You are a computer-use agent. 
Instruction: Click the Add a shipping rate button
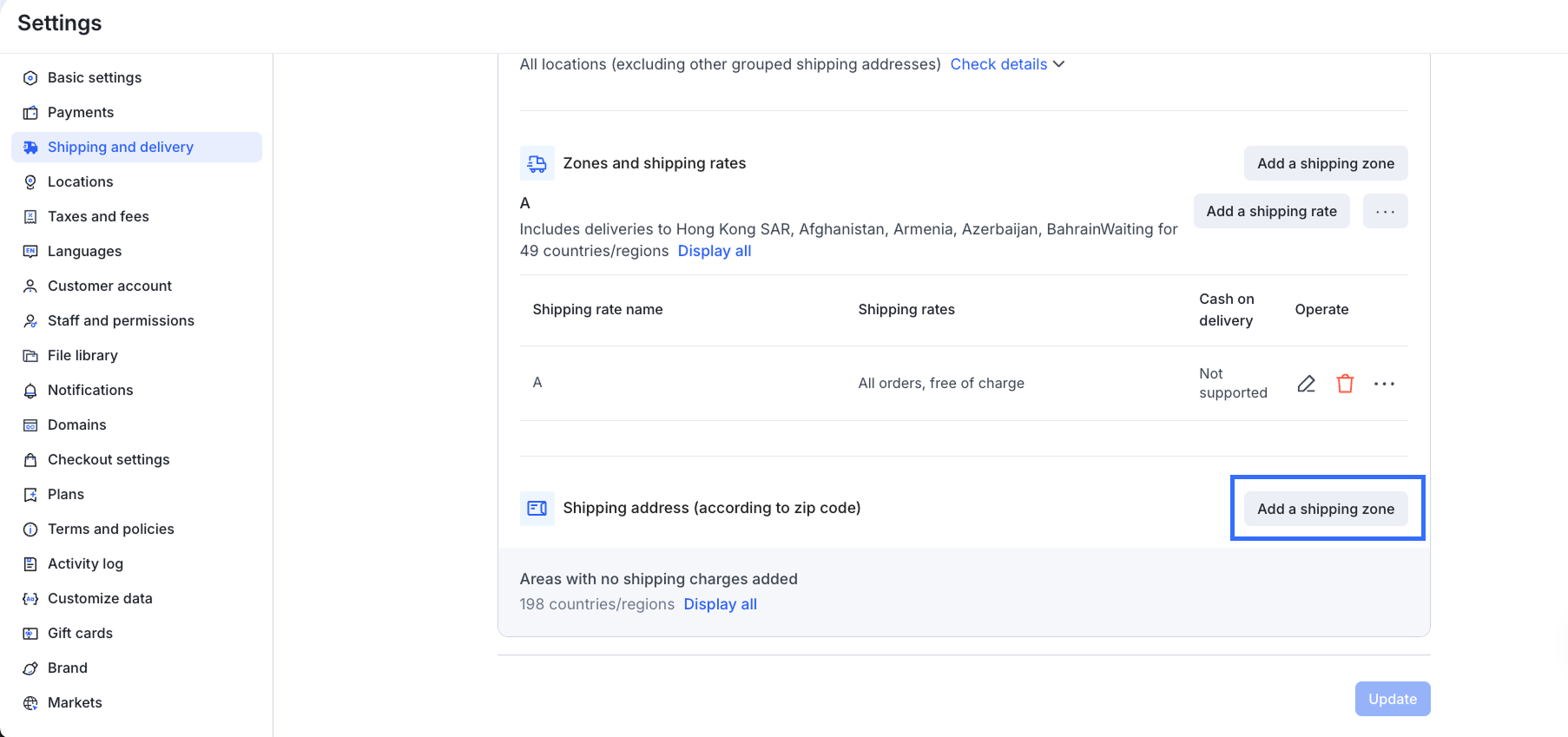1271,211
